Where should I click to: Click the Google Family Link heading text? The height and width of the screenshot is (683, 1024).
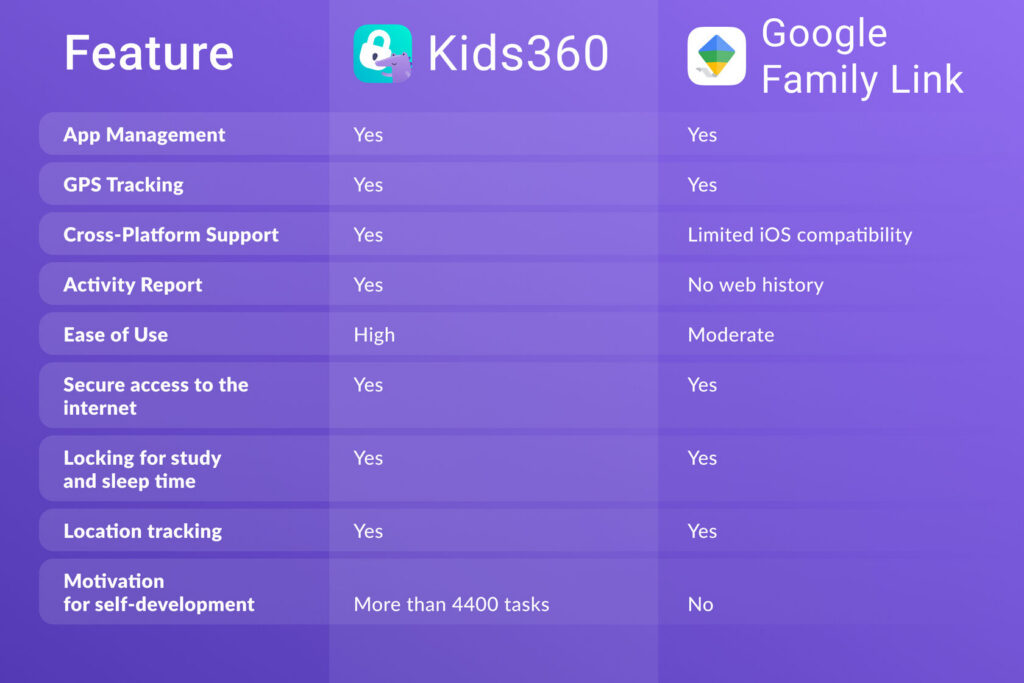[862, 56]
